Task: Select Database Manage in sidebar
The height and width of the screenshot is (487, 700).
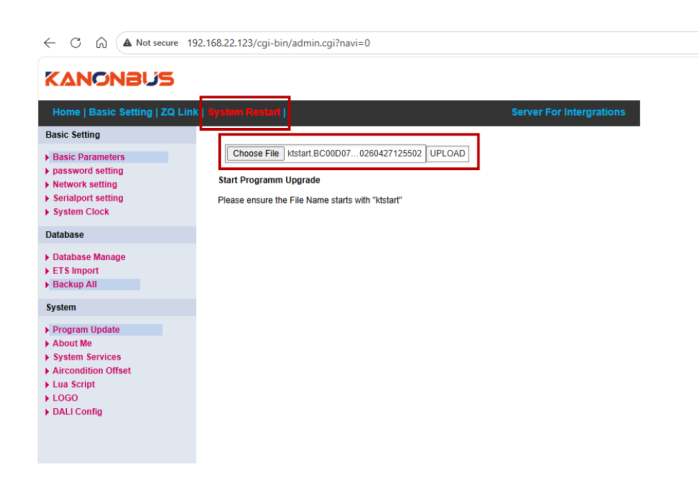Action: 89,257
